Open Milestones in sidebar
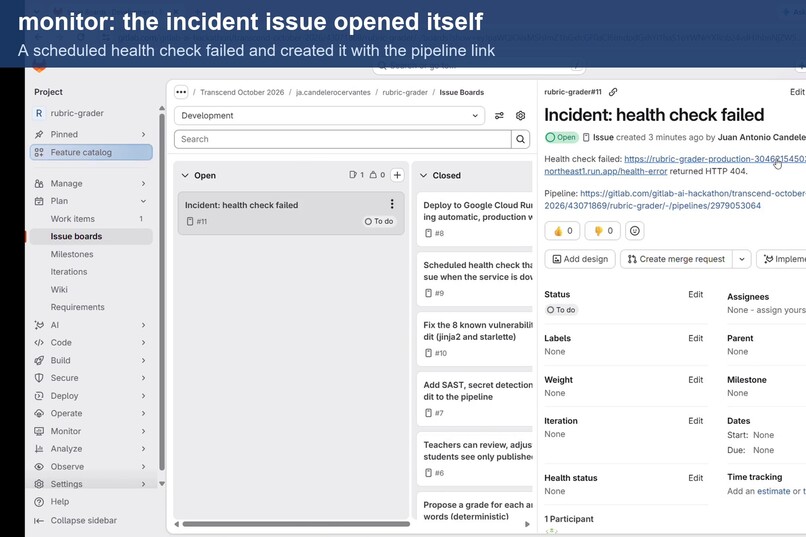 click(91, 254)
